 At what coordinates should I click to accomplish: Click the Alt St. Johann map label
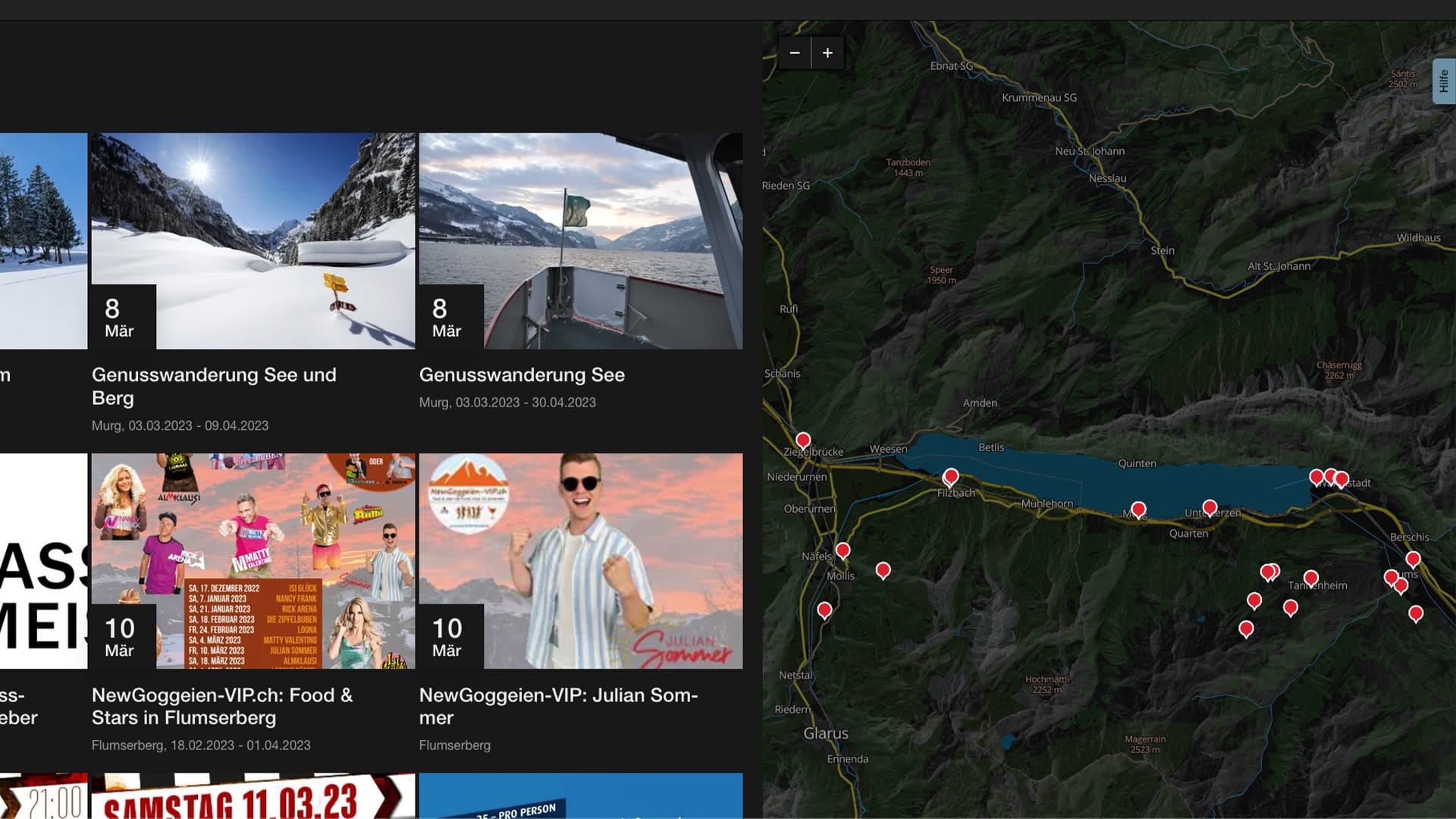tap(1279, 266)
